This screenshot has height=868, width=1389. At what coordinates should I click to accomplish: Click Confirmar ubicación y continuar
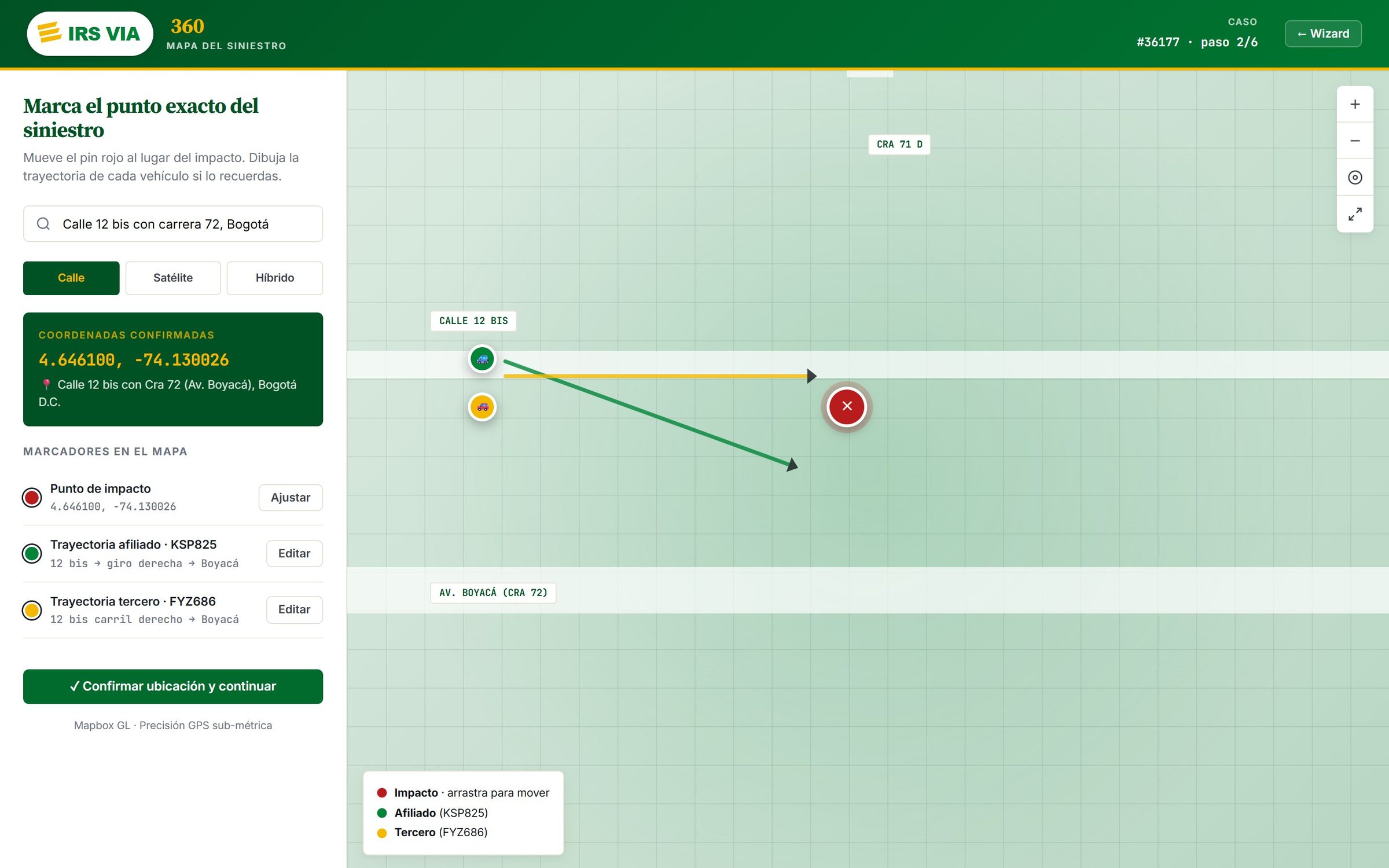173,686
